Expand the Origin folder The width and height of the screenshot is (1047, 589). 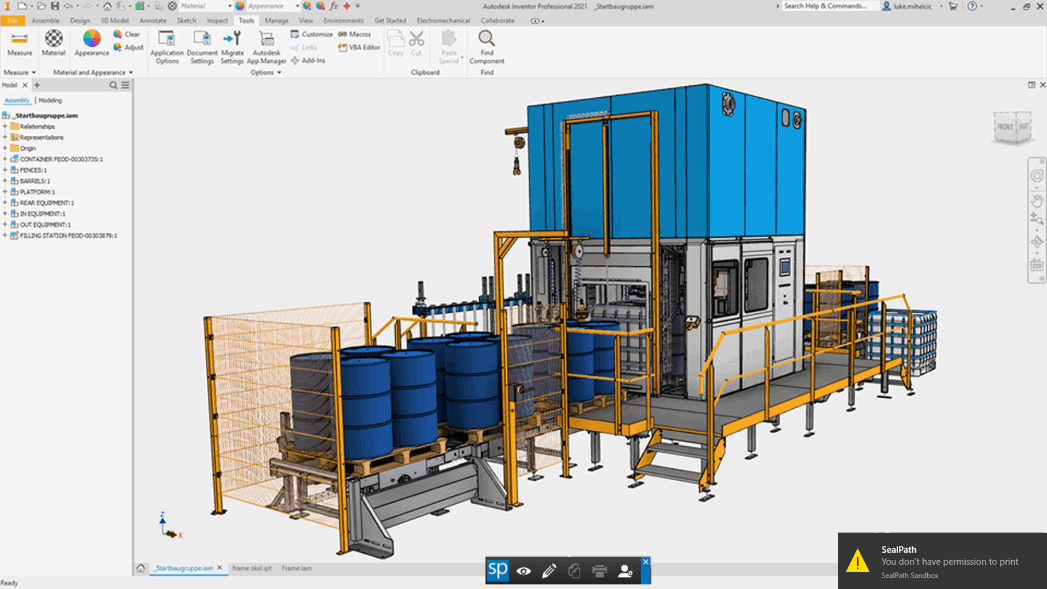(x=6, y=148)
